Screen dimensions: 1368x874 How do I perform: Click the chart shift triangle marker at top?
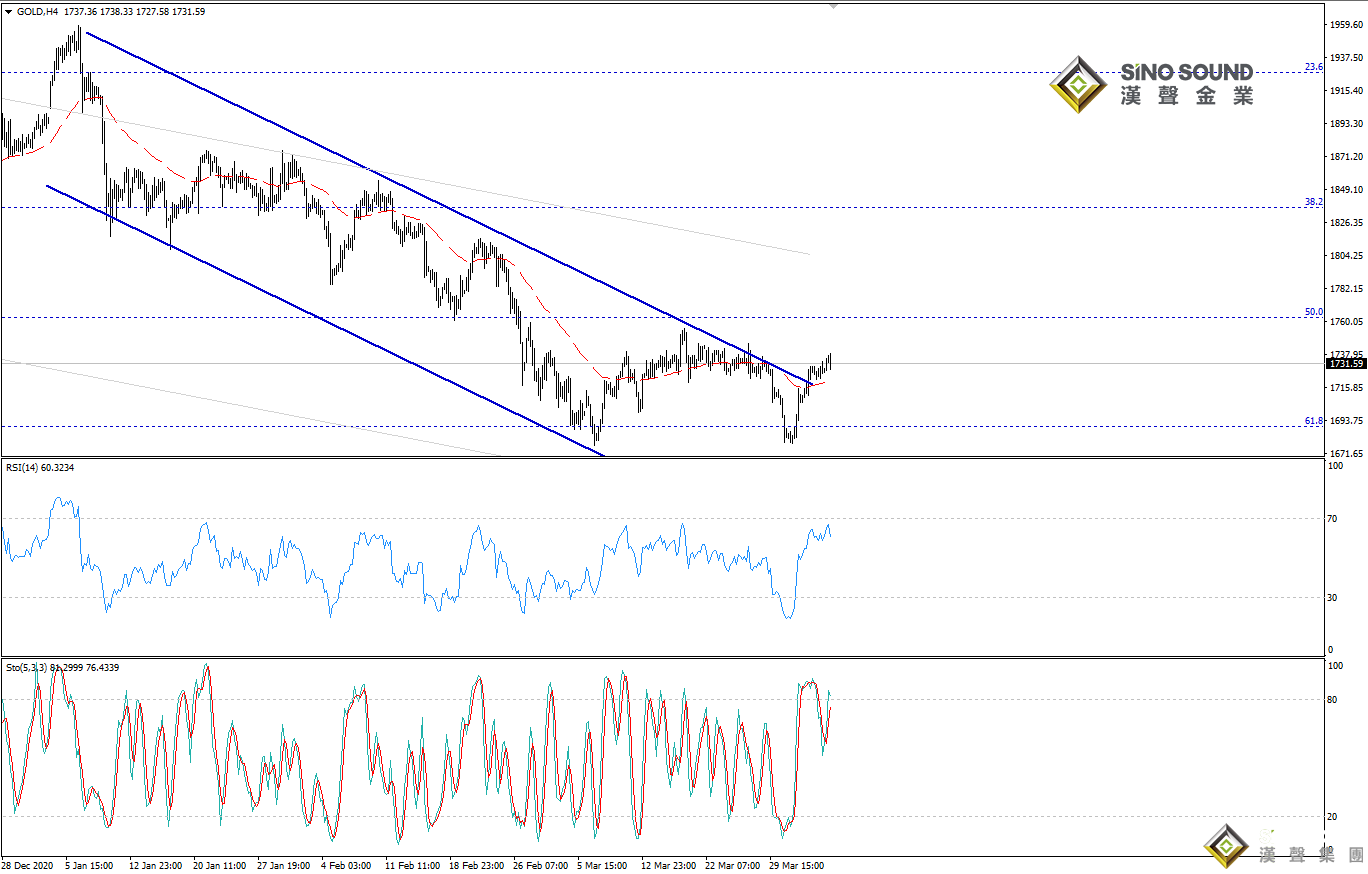(x=835, y=5)
